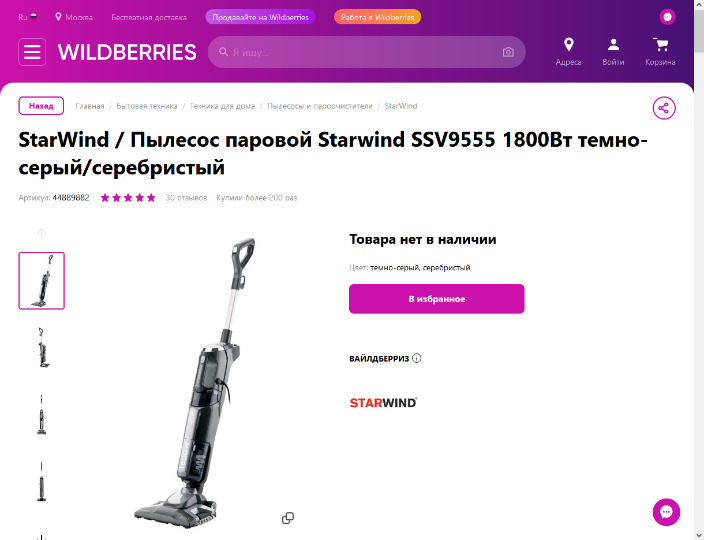Click the info icon next to ВАЙЛДБЕРРИЗ
Screen dimensions: 704x540
[x=417, y=358]
